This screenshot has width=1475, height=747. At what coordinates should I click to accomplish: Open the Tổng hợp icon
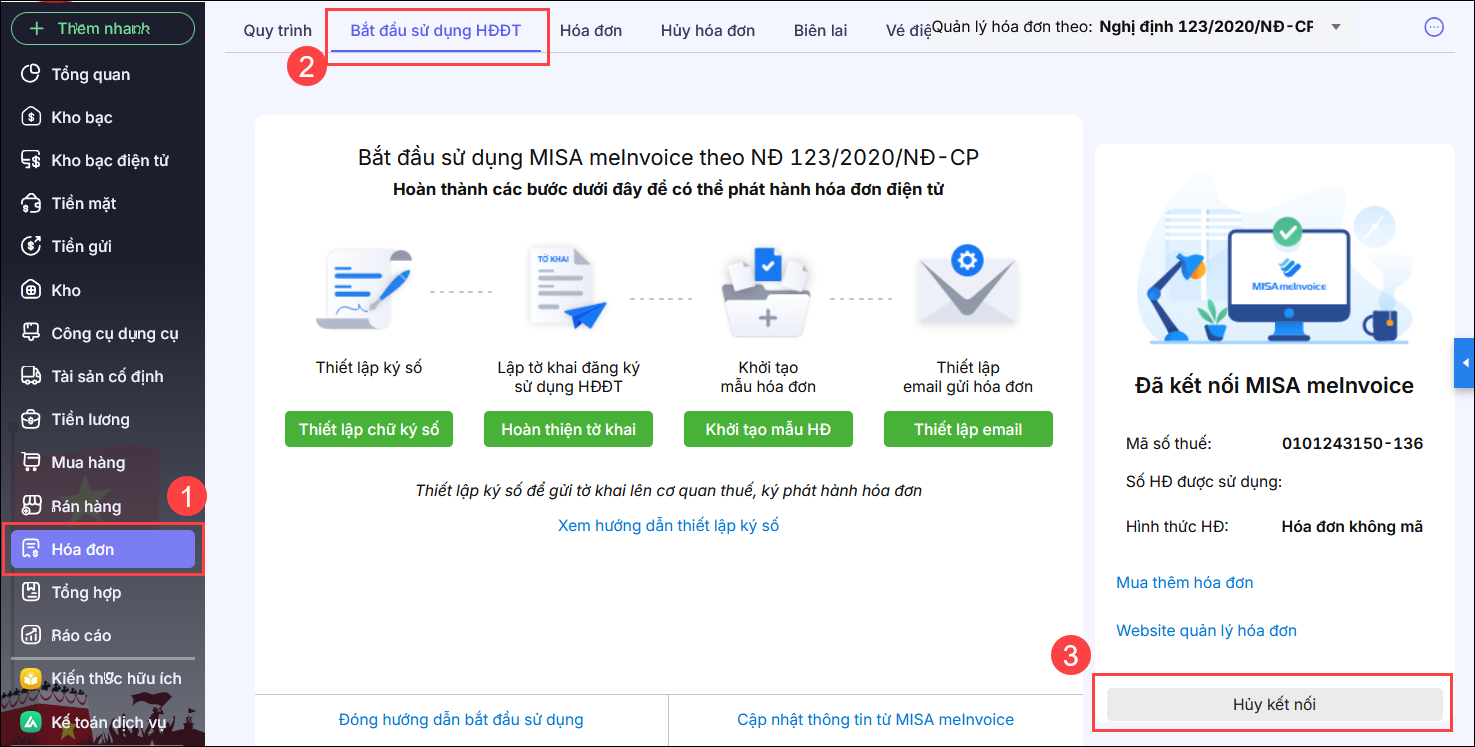[32, 592]
